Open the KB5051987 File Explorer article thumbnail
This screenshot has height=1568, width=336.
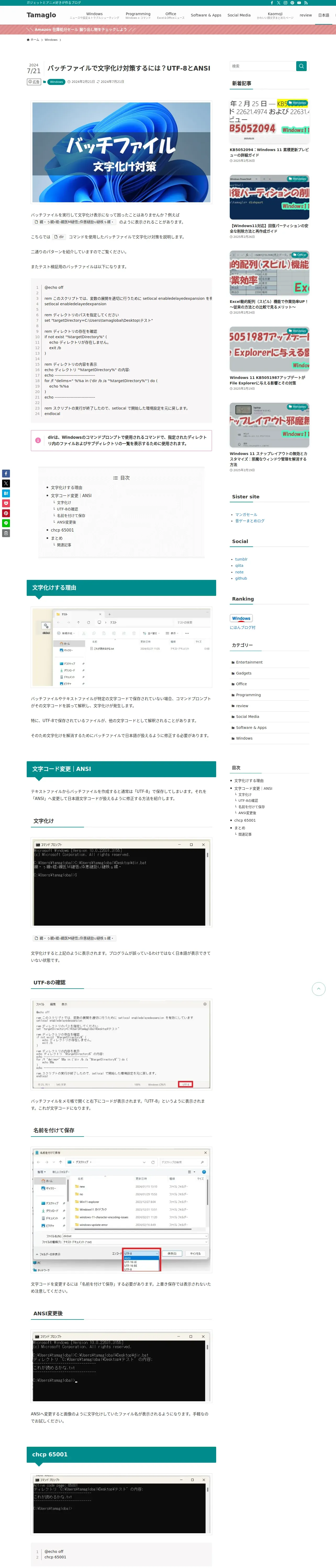click(269, 349)
